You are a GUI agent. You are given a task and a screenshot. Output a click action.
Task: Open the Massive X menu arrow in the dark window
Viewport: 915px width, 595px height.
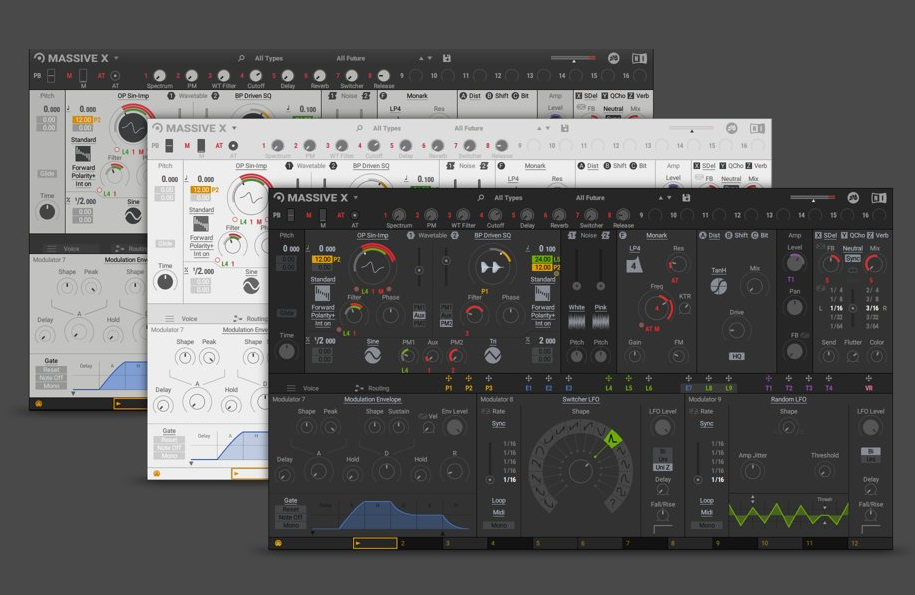coord(355,198)
